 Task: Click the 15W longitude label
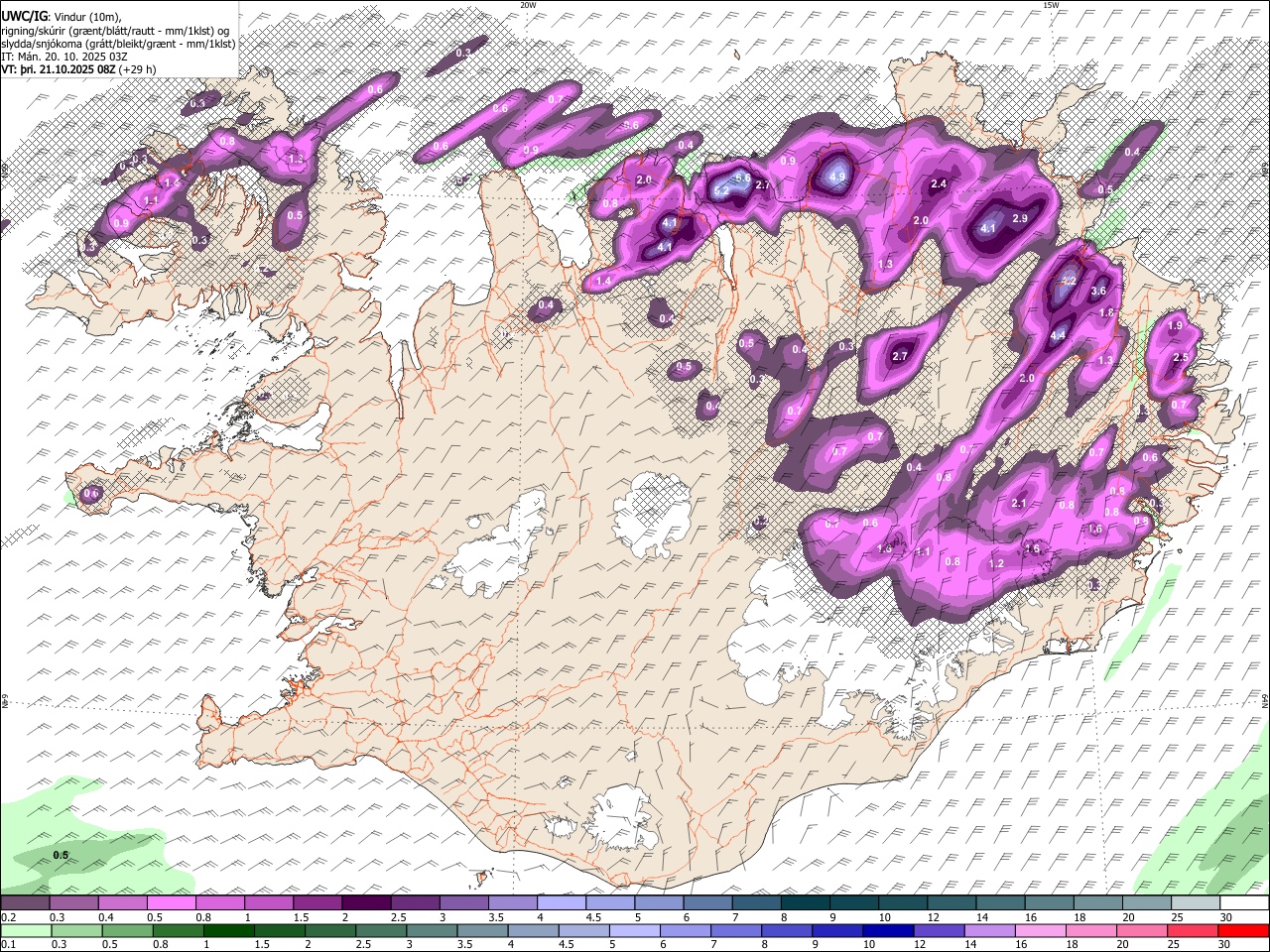click(x=1051, y=5)
